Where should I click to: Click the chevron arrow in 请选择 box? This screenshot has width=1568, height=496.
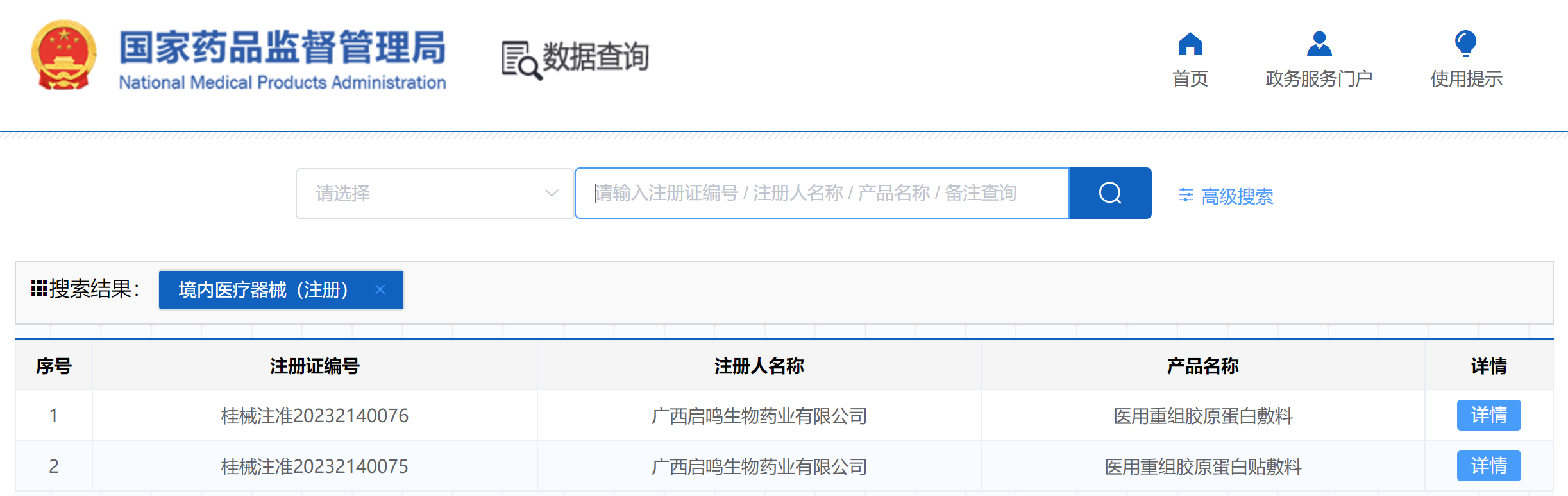552,193
